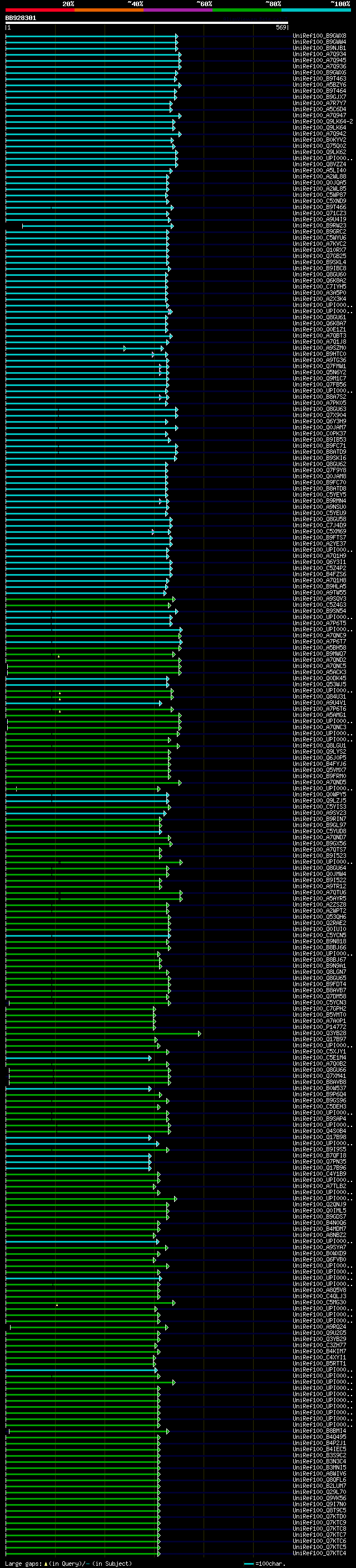Click the cyan ~100% legend segment
The image size is (356, 1568).
(x=316, y=11)
